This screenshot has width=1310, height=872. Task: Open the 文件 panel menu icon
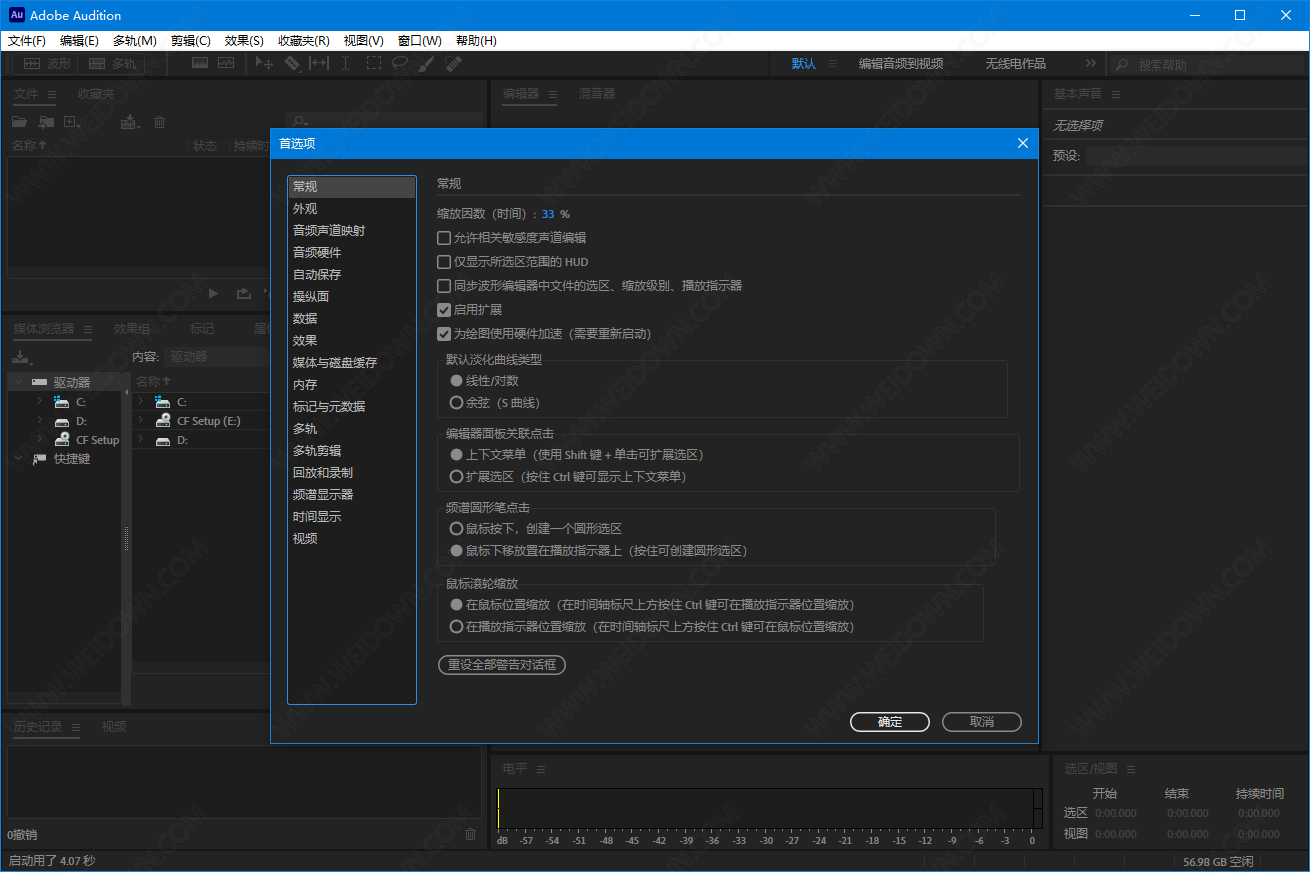52,94
